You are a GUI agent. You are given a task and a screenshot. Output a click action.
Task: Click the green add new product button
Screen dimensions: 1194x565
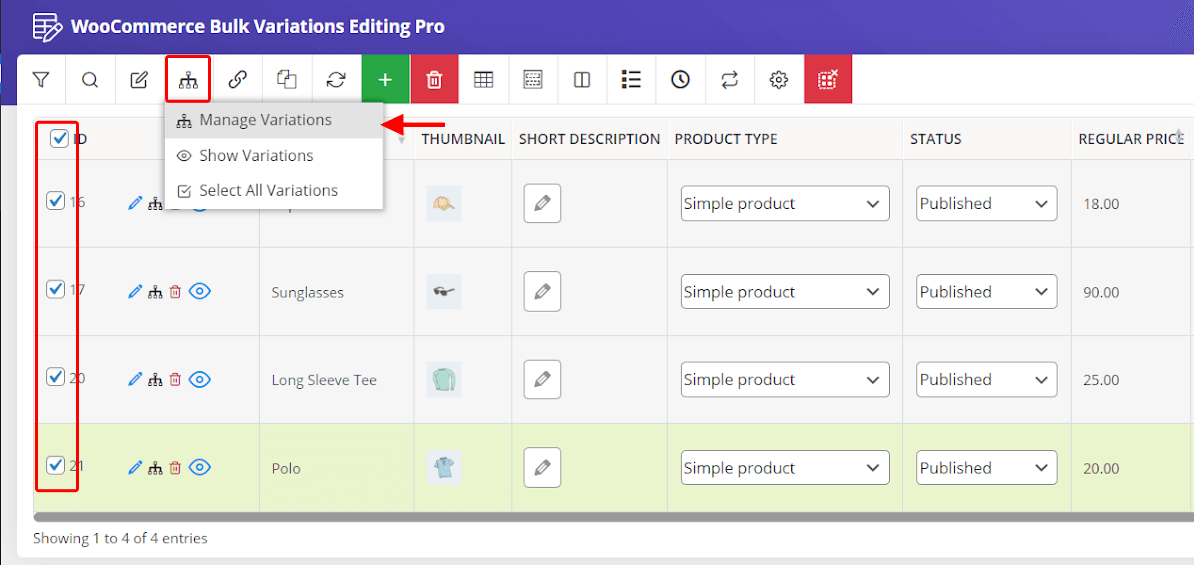click(385, 80)
